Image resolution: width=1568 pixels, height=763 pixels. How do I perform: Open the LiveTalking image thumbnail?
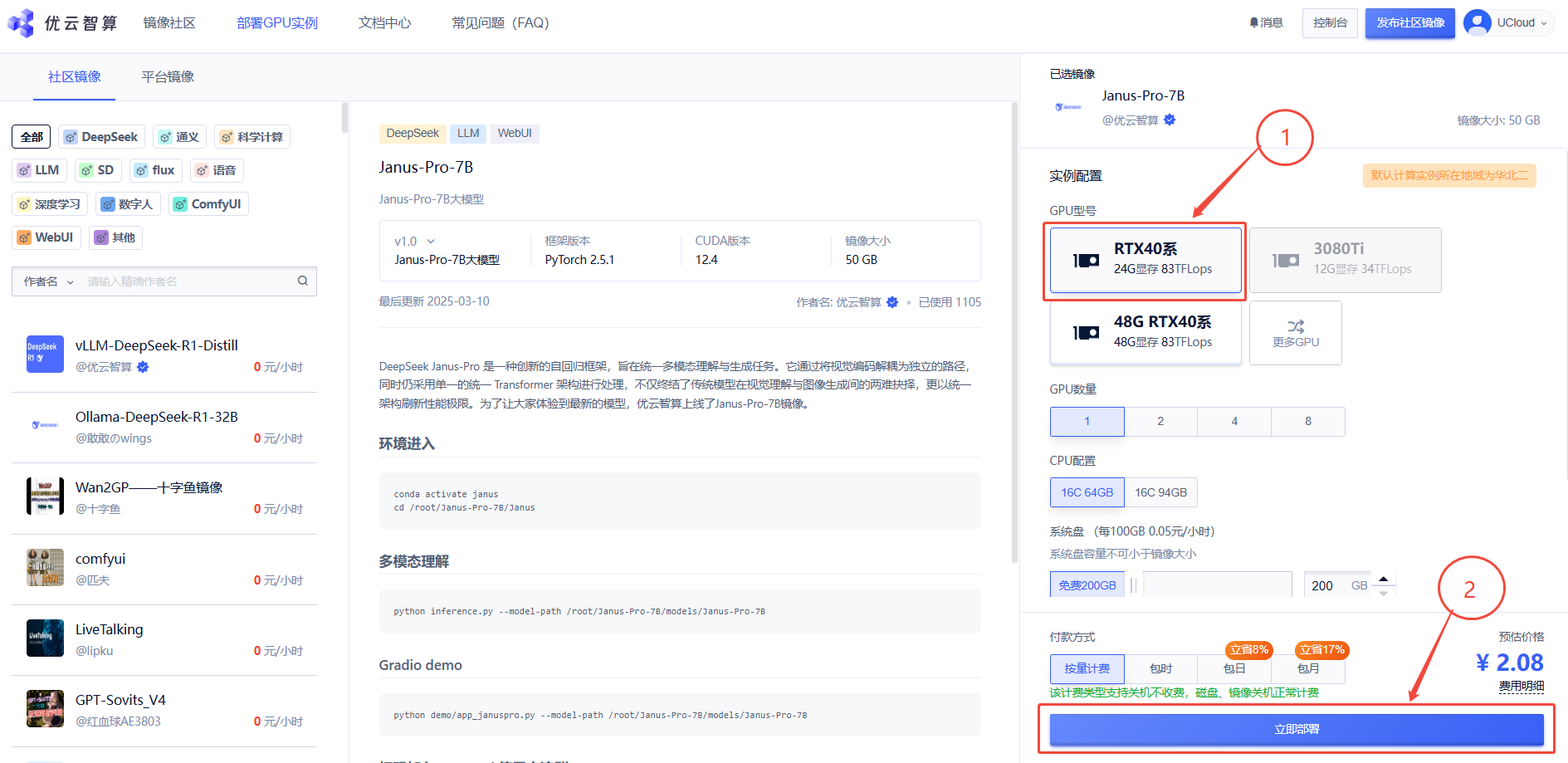(45, 638)
